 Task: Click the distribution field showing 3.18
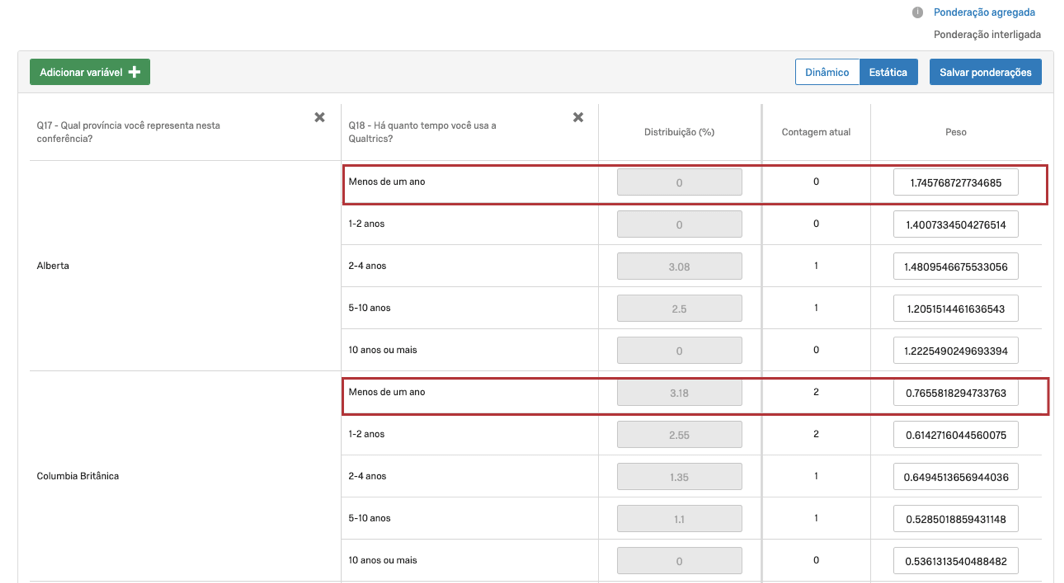[679, 393]
